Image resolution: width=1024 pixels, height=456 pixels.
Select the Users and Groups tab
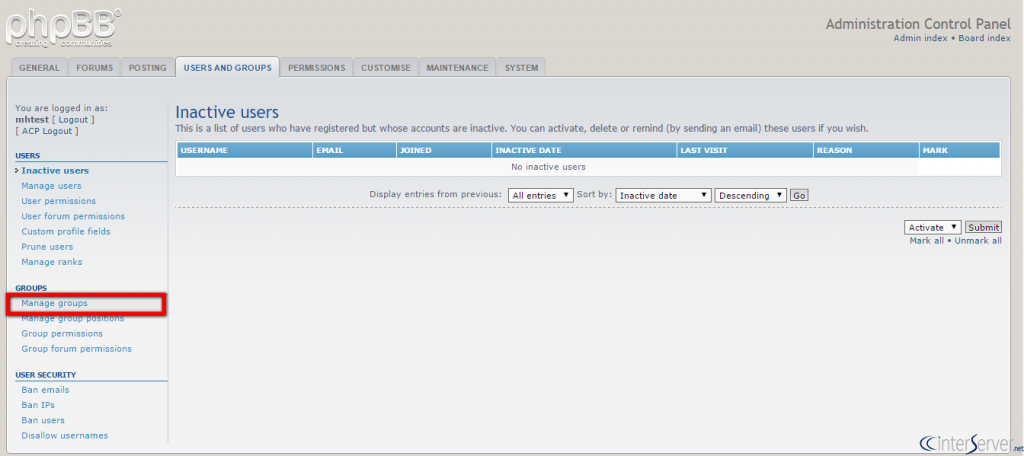coord(227,68)
